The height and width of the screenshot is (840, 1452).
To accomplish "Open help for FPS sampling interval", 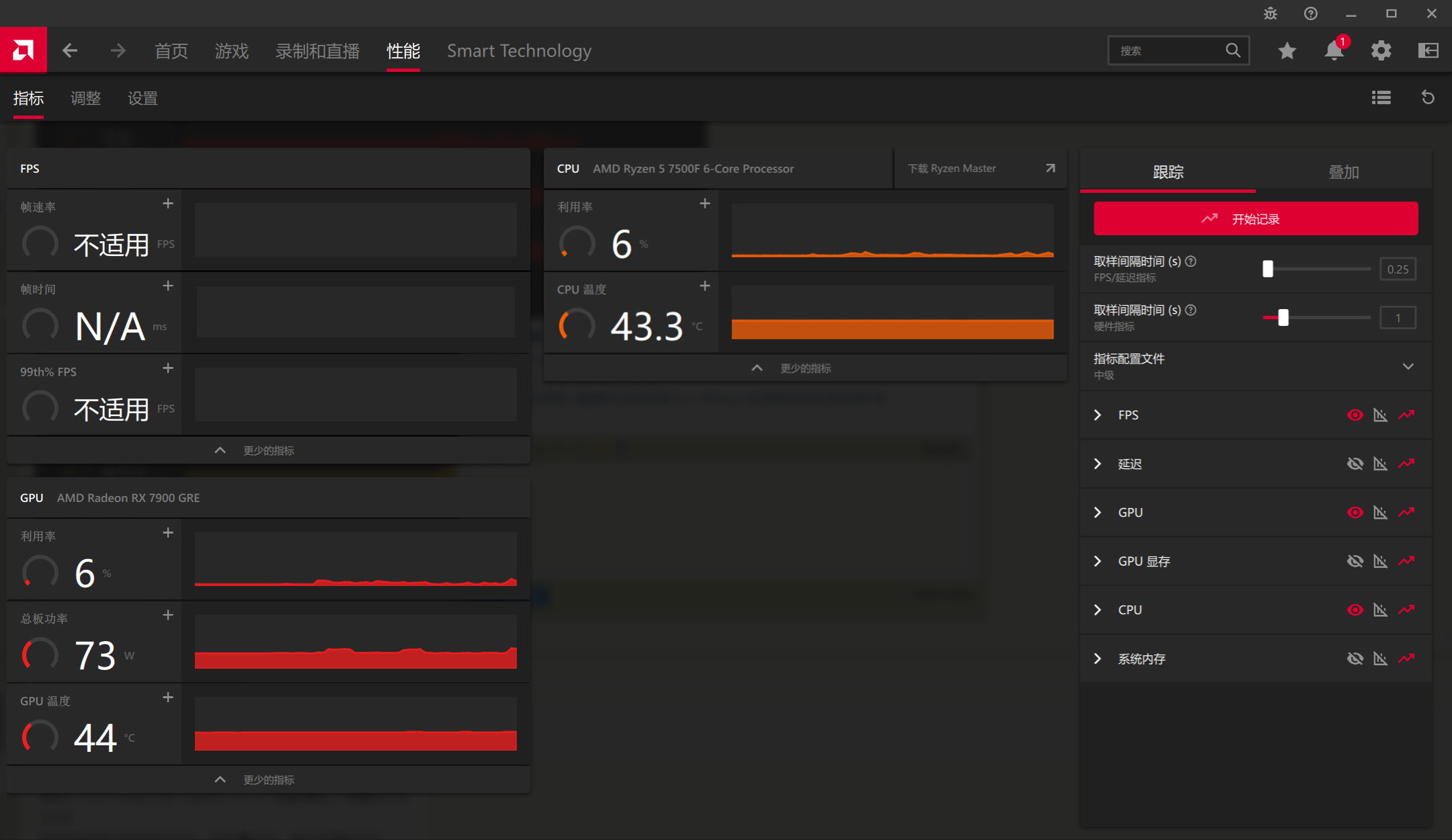I will (x=1191, y=261).
